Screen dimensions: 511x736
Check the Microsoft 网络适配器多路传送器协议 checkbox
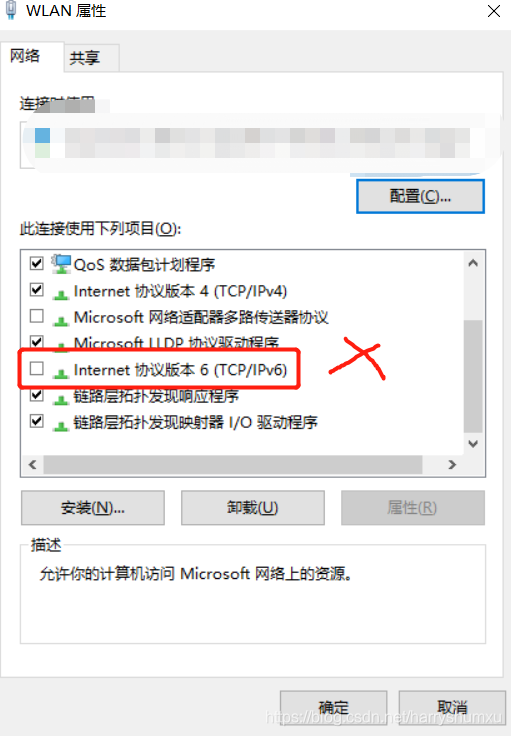tap(37, 316)
